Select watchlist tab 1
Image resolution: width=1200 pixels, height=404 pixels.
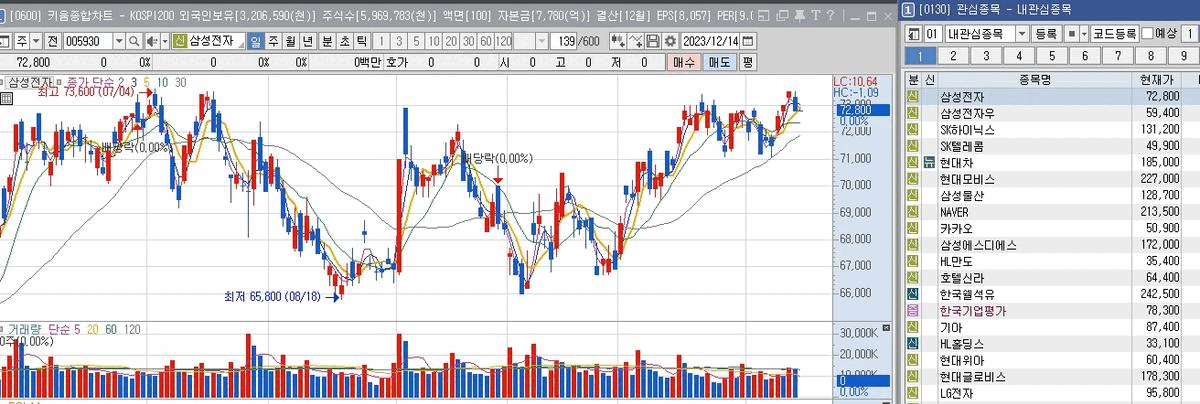(920, 56)
